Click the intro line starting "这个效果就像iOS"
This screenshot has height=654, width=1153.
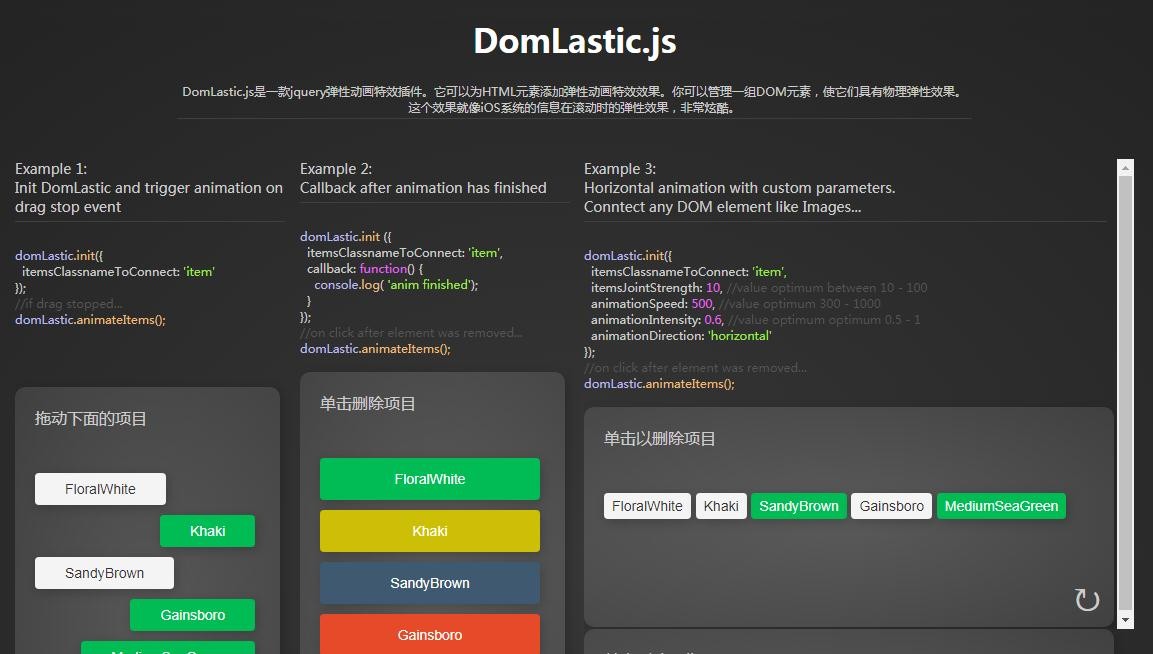tap(571, 107)
